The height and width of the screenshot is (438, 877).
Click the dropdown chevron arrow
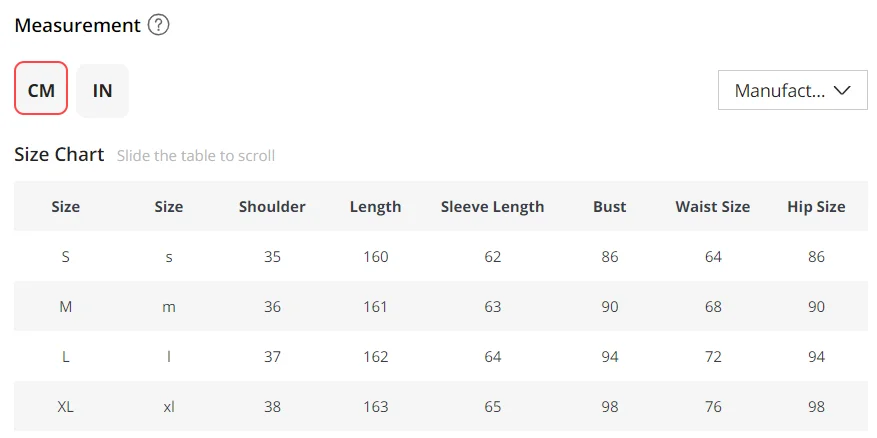coord(842,90)
